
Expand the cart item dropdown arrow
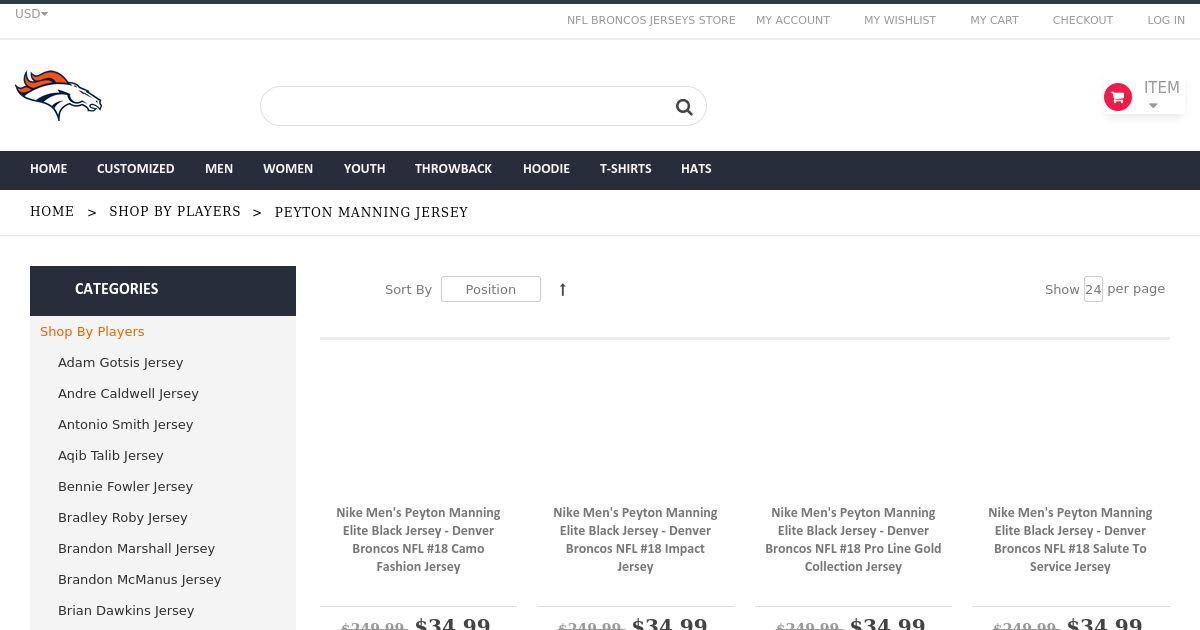click(1153, 106)
